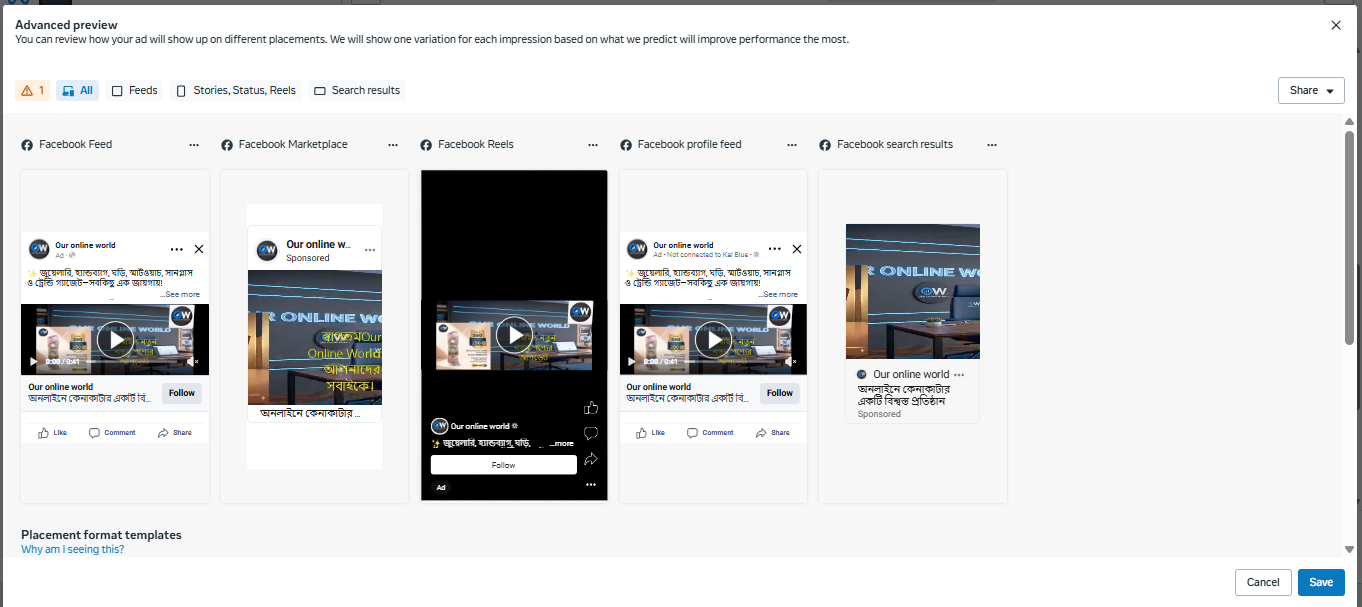The height and width of the screenshot is (607, 1362).
Task: Select the All placements filter
Action: click(x=77, y=90)
